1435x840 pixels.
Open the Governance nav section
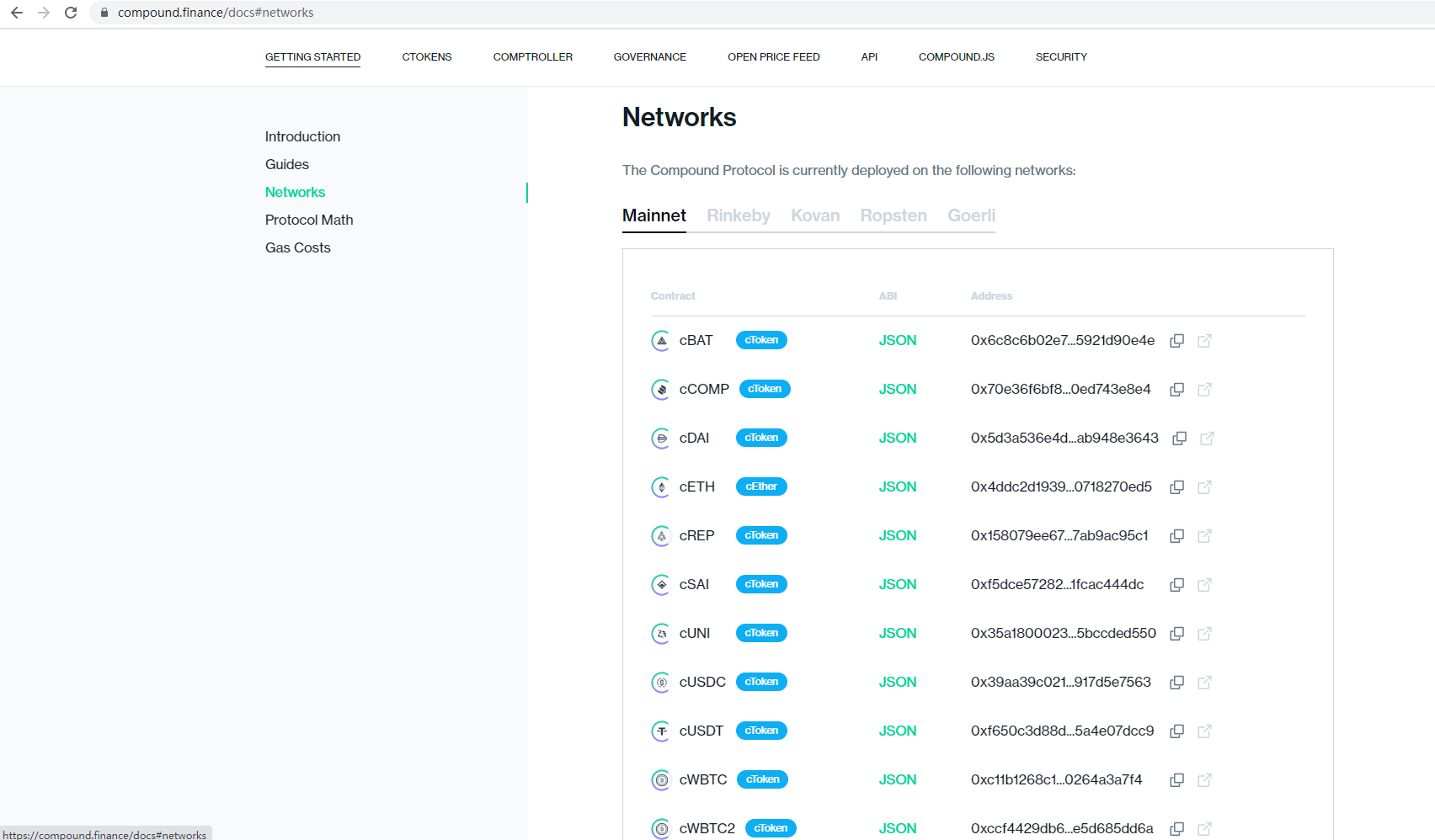650,57
